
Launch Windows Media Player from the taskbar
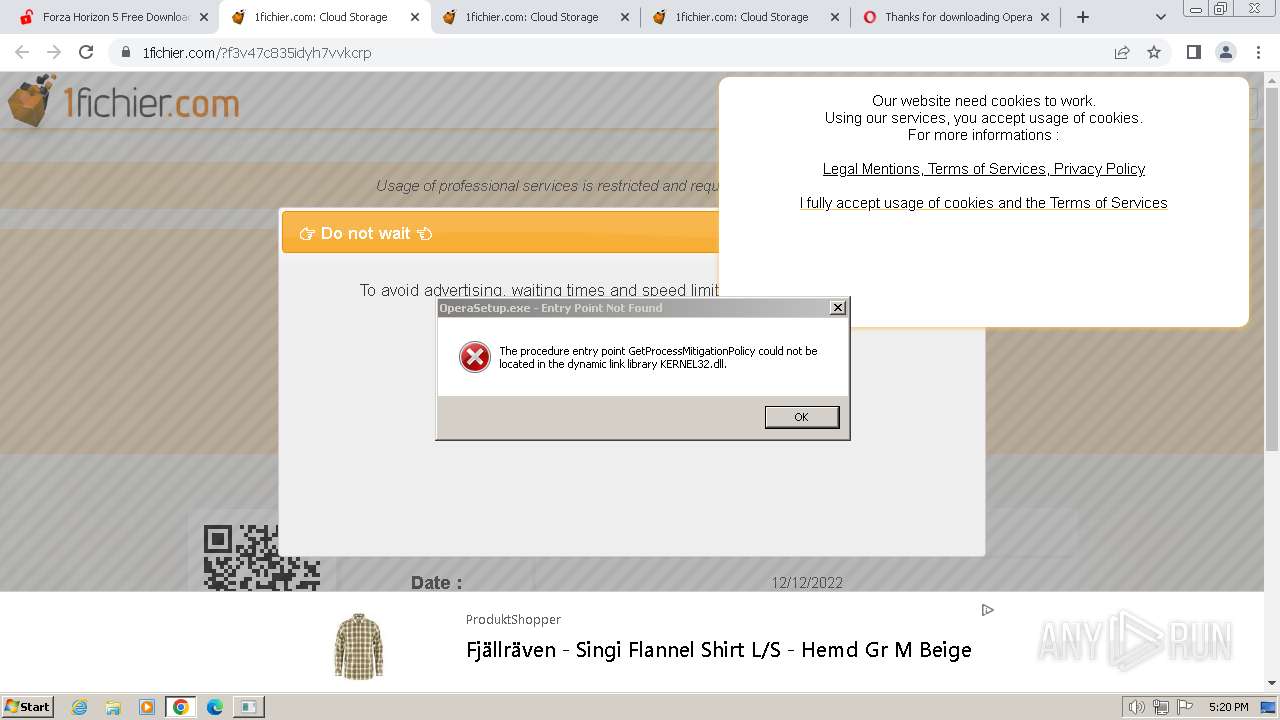pyautogui.click(x=147, y=707)
